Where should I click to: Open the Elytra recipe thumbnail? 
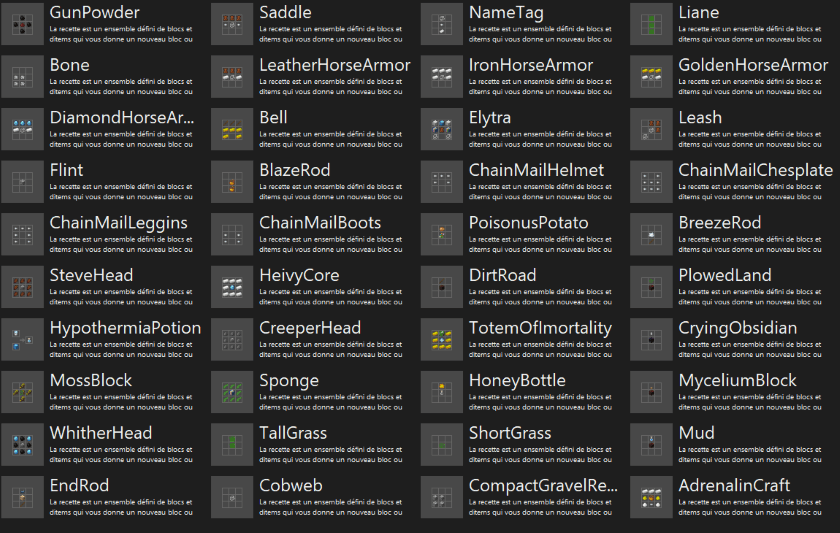[442, 129]
